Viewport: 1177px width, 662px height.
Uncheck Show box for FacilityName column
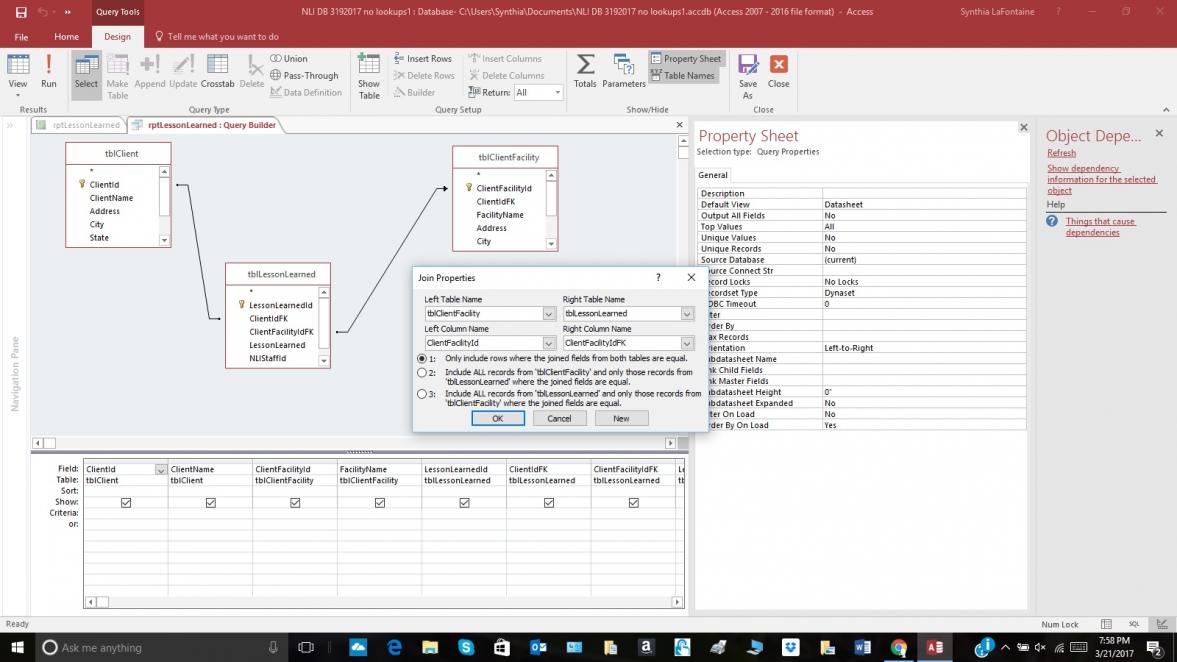(380, 503)
